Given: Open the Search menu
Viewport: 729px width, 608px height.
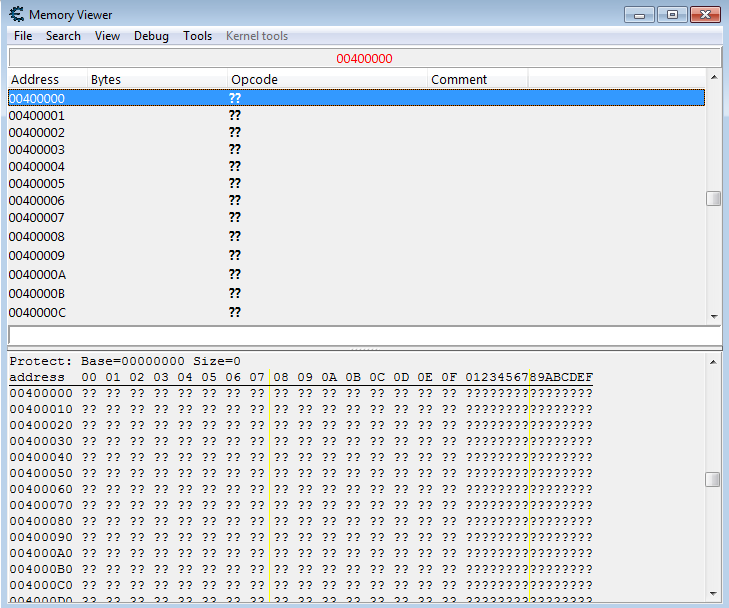Looking at the screenshot, I should pos(63,36).
